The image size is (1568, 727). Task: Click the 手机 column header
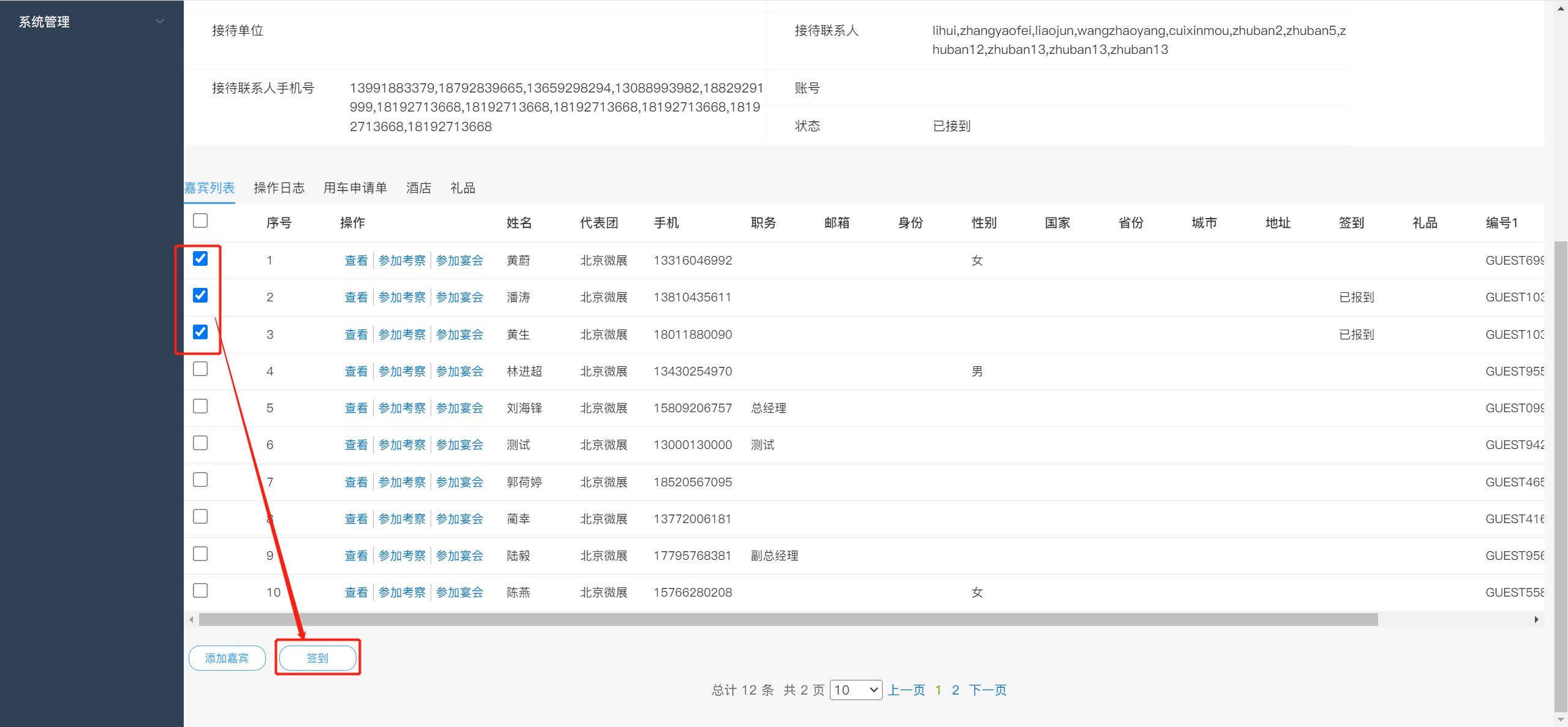coord(666,223)
